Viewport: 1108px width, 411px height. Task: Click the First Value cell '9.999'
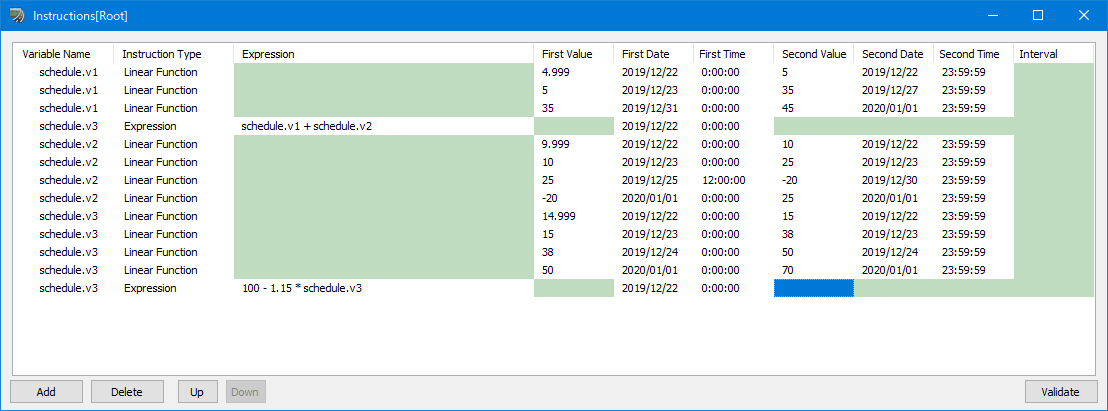click(x=574, y=144)
